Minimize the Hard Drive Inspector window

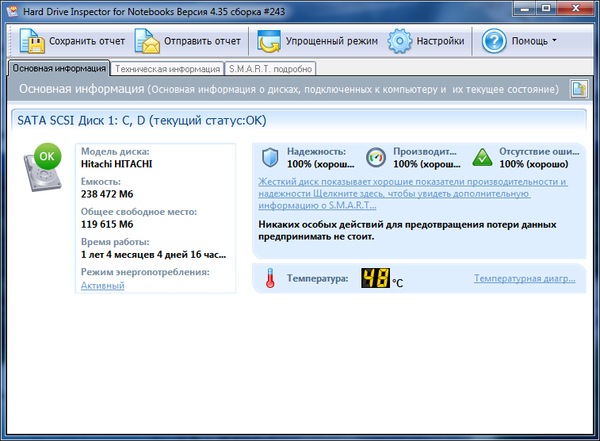click(x=524, y=8)
